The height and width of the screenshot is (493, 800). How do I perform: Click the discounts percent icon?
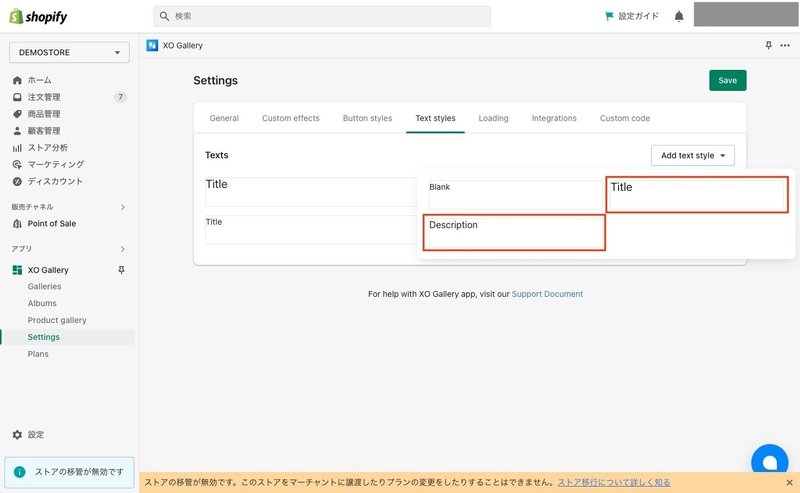pyautogui.click(x=17, y=181)
